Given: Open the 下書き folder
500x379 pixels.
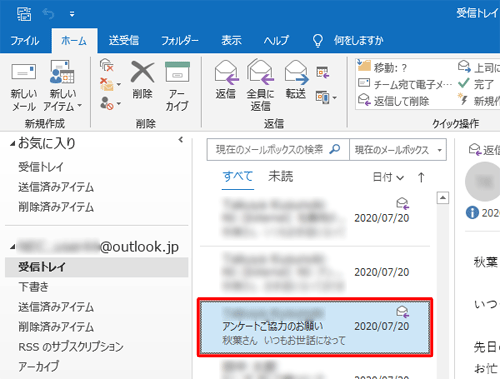Looking at the screenshot, I should (x=33, y=287).
